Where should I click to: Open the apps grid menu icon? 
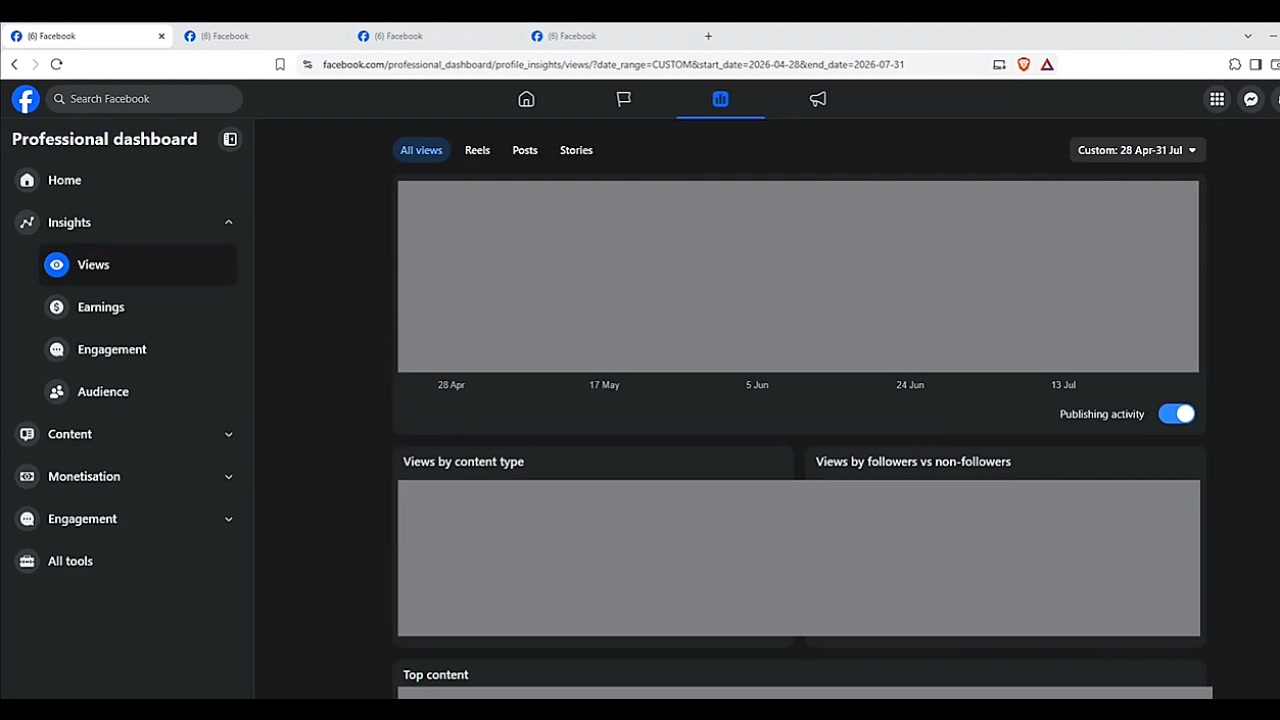coord(1217,99)
